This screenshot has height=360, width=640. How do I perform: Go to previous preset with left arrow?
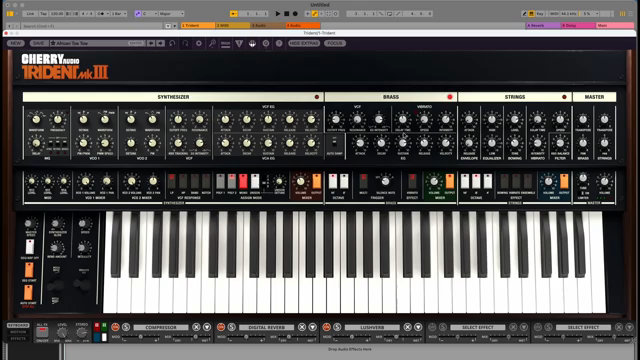click(151, 43)
